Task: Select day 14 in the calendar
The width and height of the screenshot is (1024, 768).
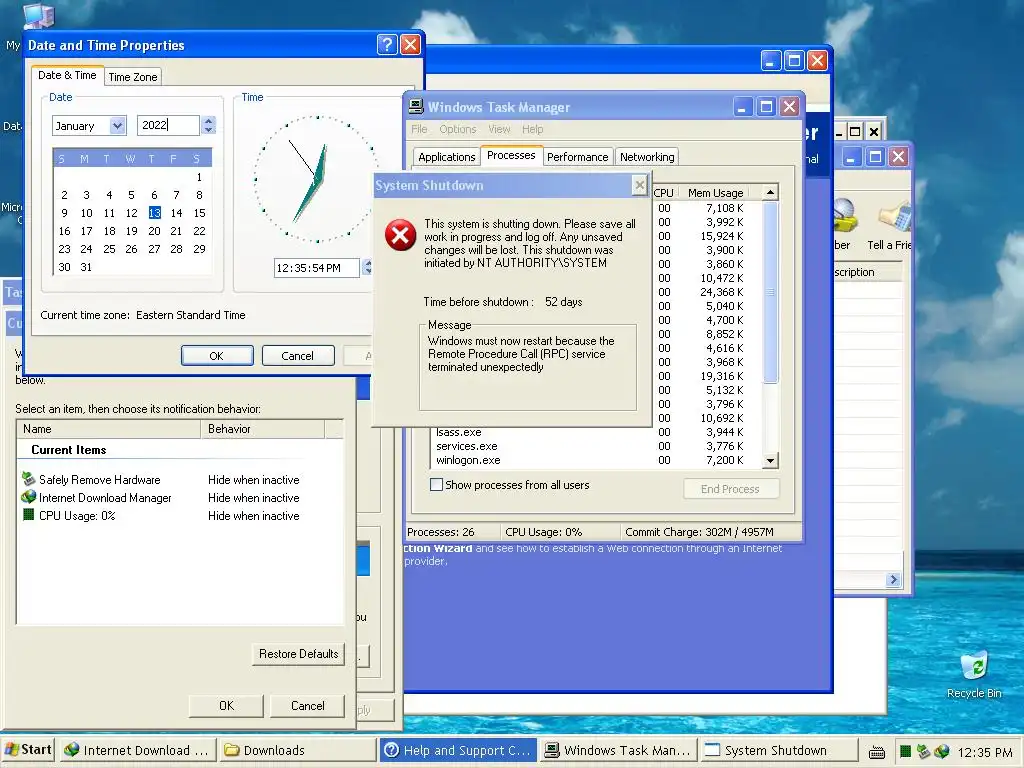Action: [176, 213]
